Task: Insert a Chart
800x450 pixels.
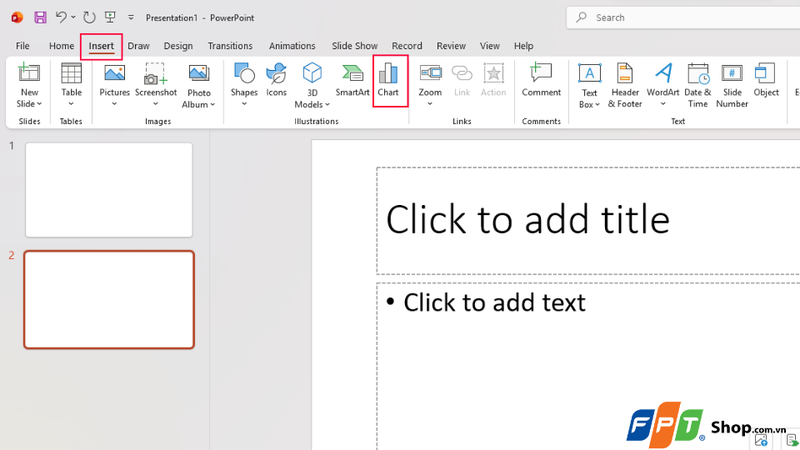Action: tap(388, 80)
